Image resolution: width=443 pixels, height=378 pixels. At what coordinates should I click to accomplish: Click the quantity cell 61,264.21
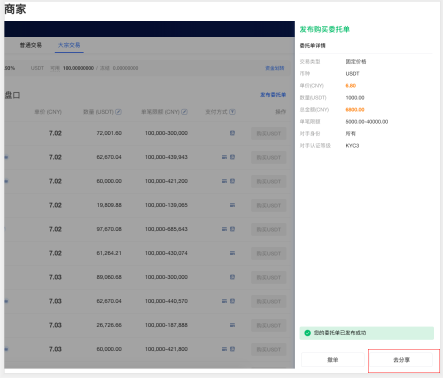(x=109, y=253)
